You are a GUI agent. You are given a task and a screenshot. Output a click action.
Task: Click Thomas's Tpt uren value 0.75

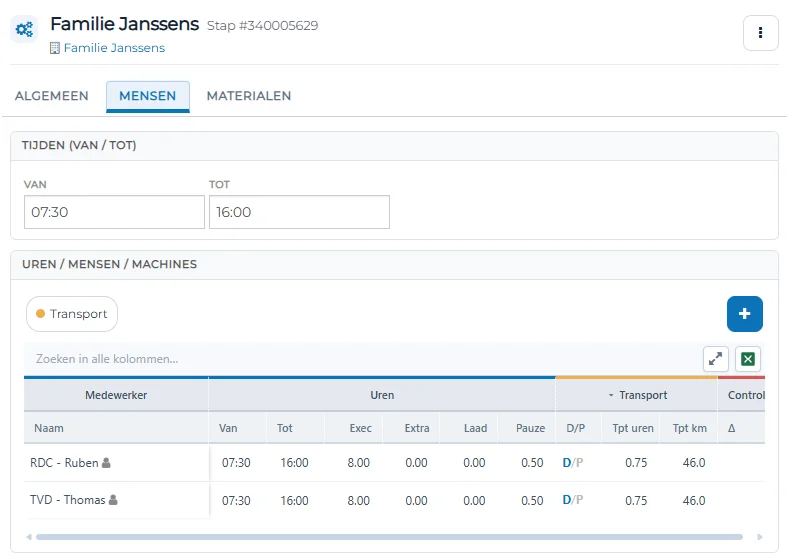(x=636, y=501)
